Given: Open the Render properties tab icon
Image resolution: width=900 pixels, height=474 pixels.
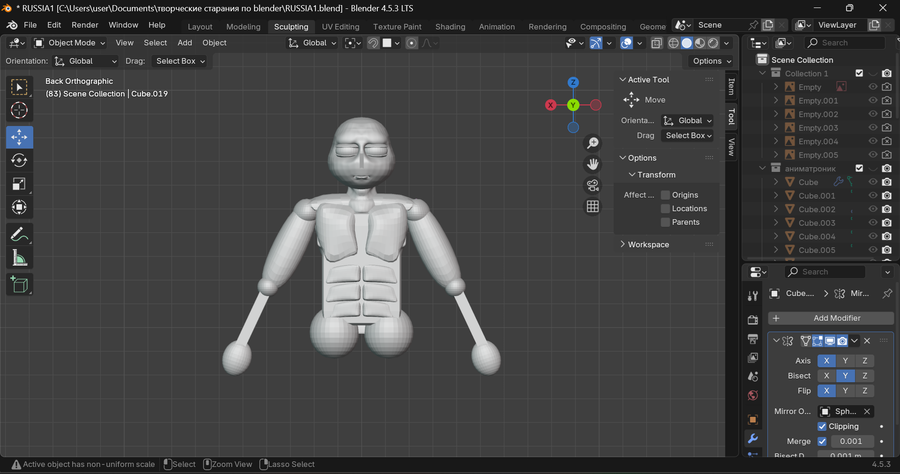Looking at the screenshot, I should (x=752, y=320).
